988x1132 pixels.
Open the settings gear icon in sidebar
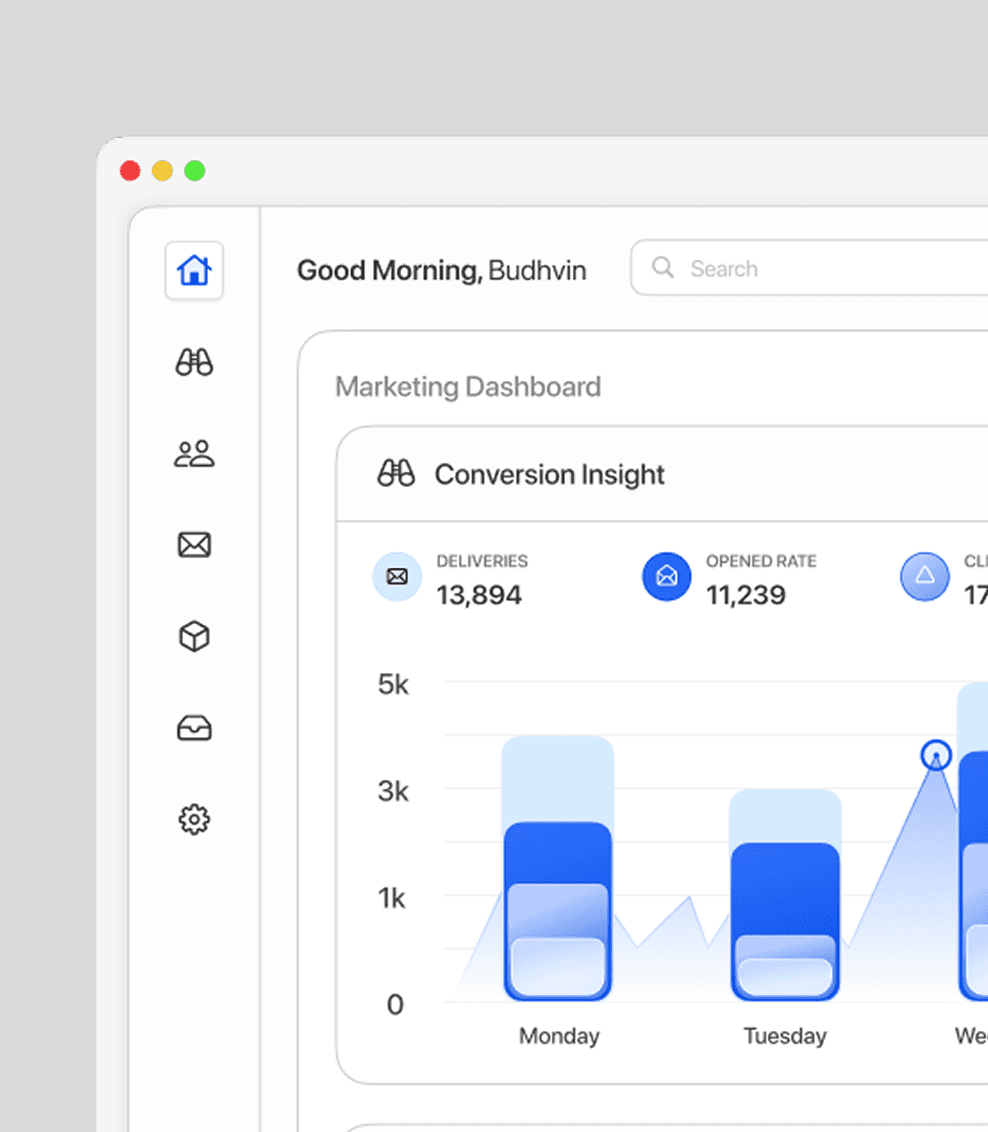click(194, 819)
